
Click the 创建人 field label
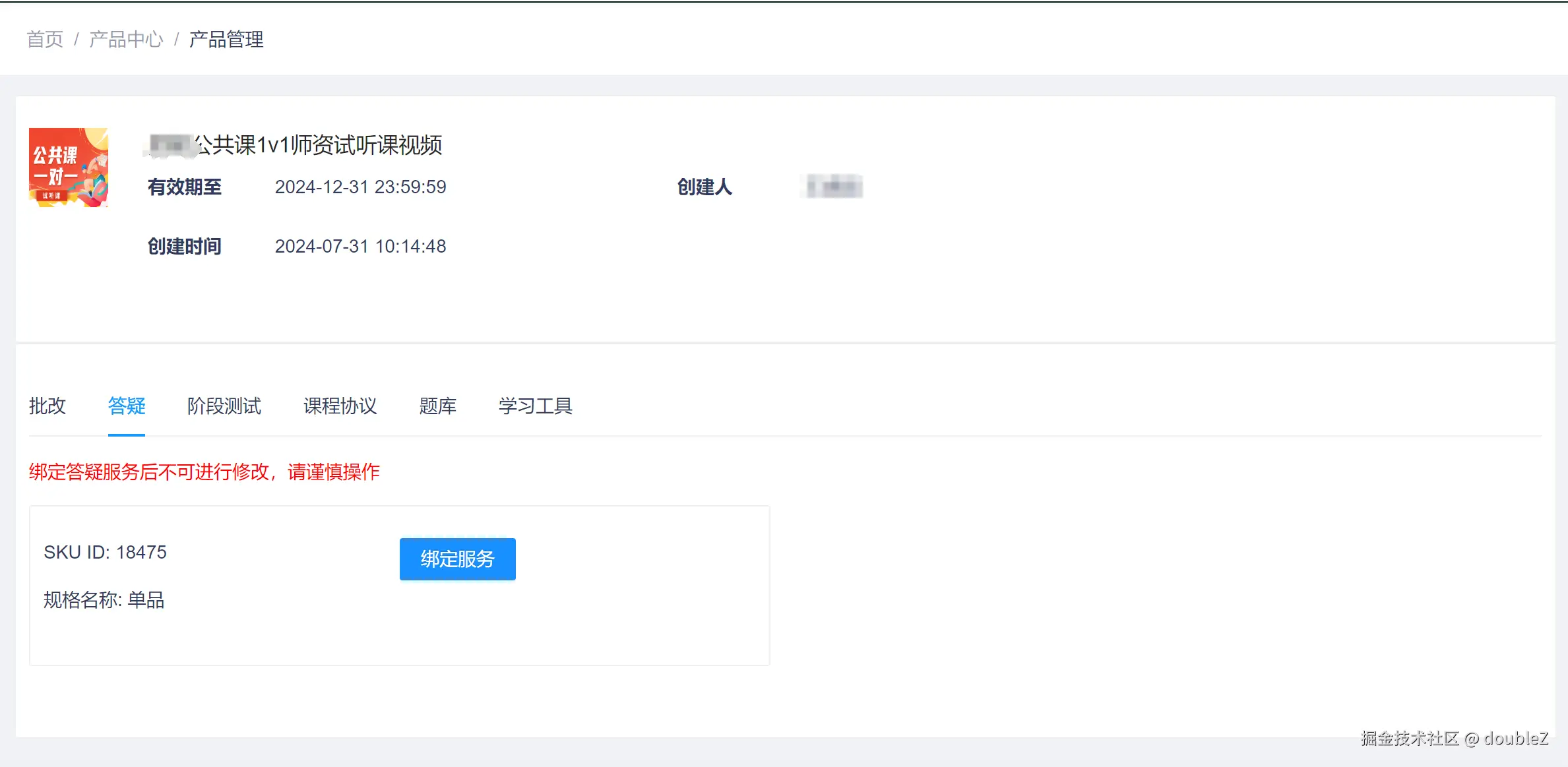705,187
